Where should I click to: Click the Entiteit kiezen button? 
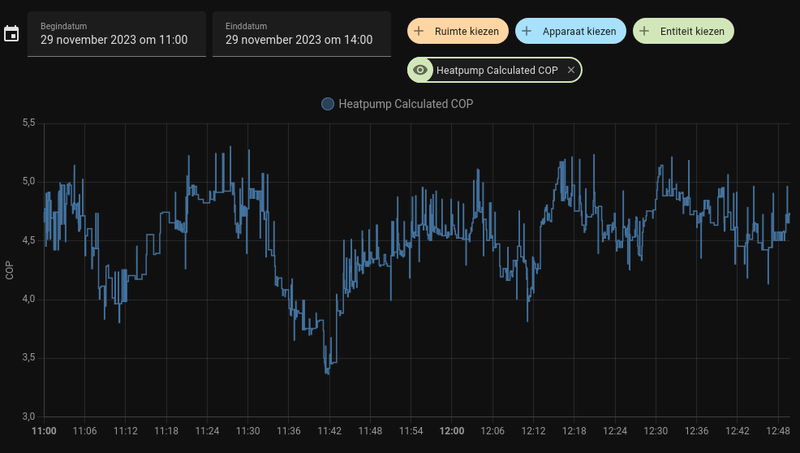pos(683,31)
